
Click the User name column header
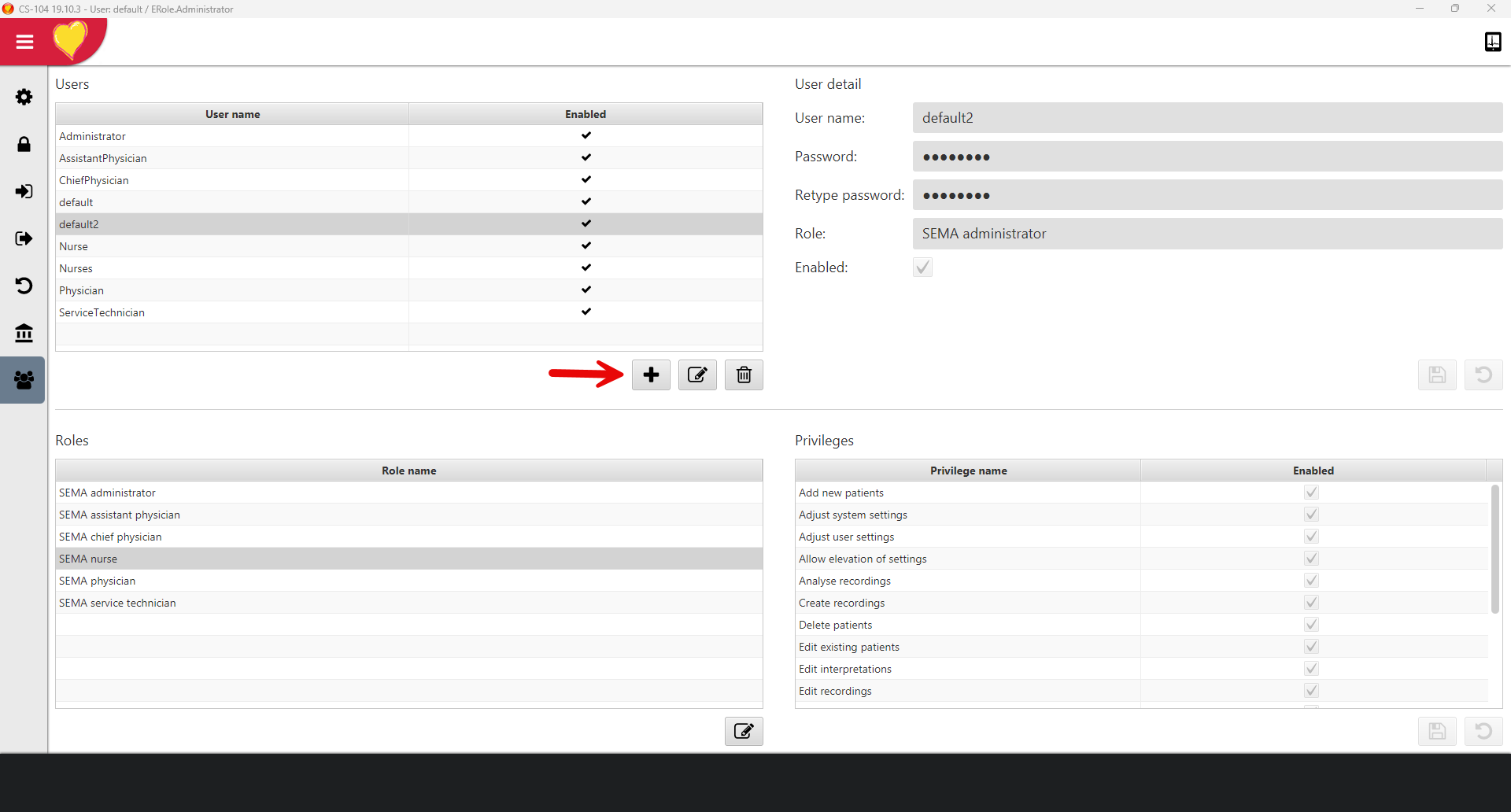tap(232, 114)
